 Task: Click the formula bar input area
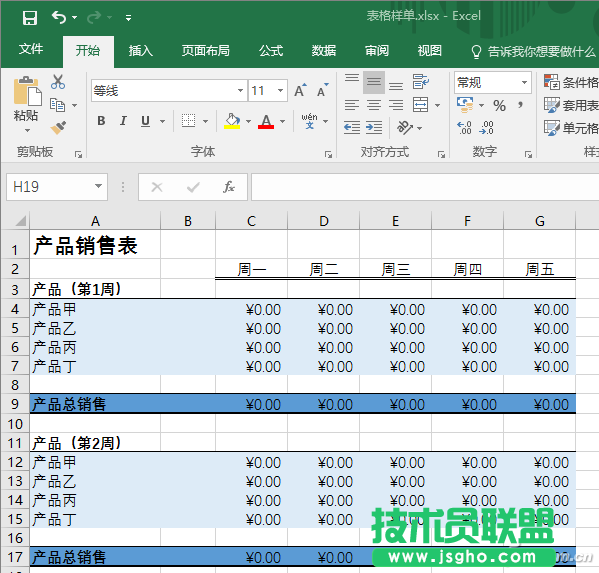pyautogui.click(x=425, y=187)
